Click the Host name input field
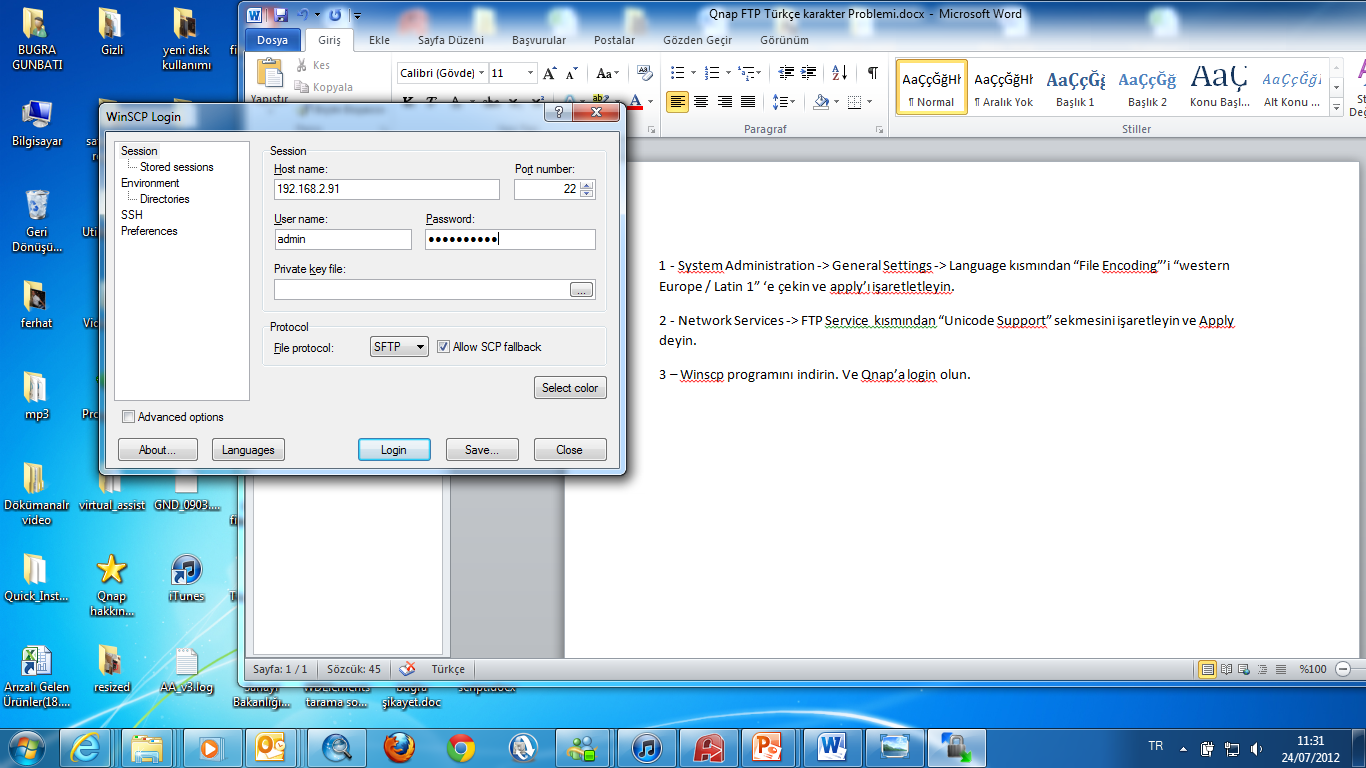Viewport: 1366px width, 768px height. click(386, 189)
